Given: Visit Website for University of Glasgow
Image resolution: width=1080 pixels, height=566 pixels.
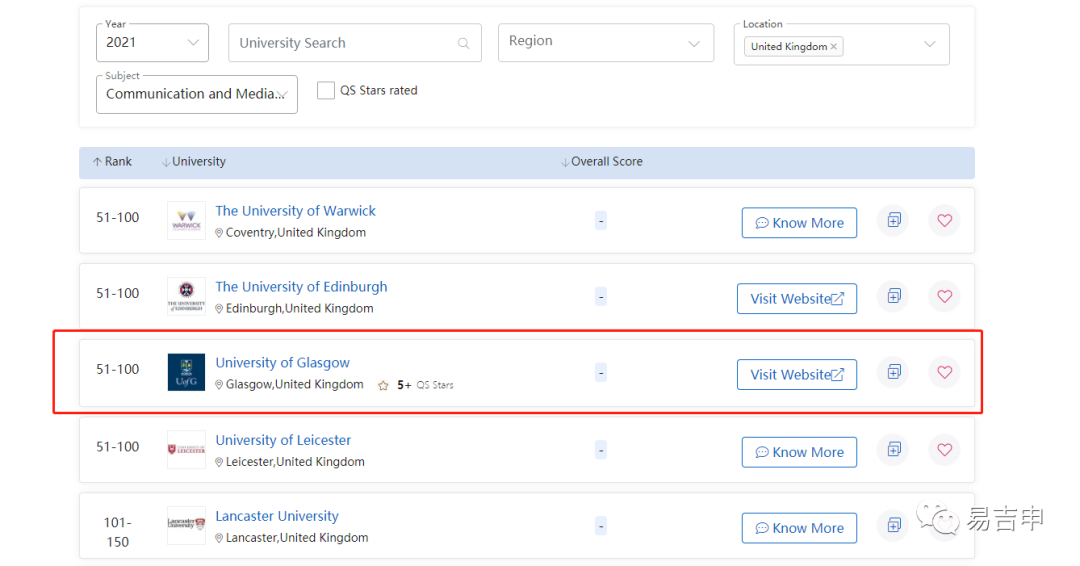Looking at the screenshot, I should click(797, 375).
